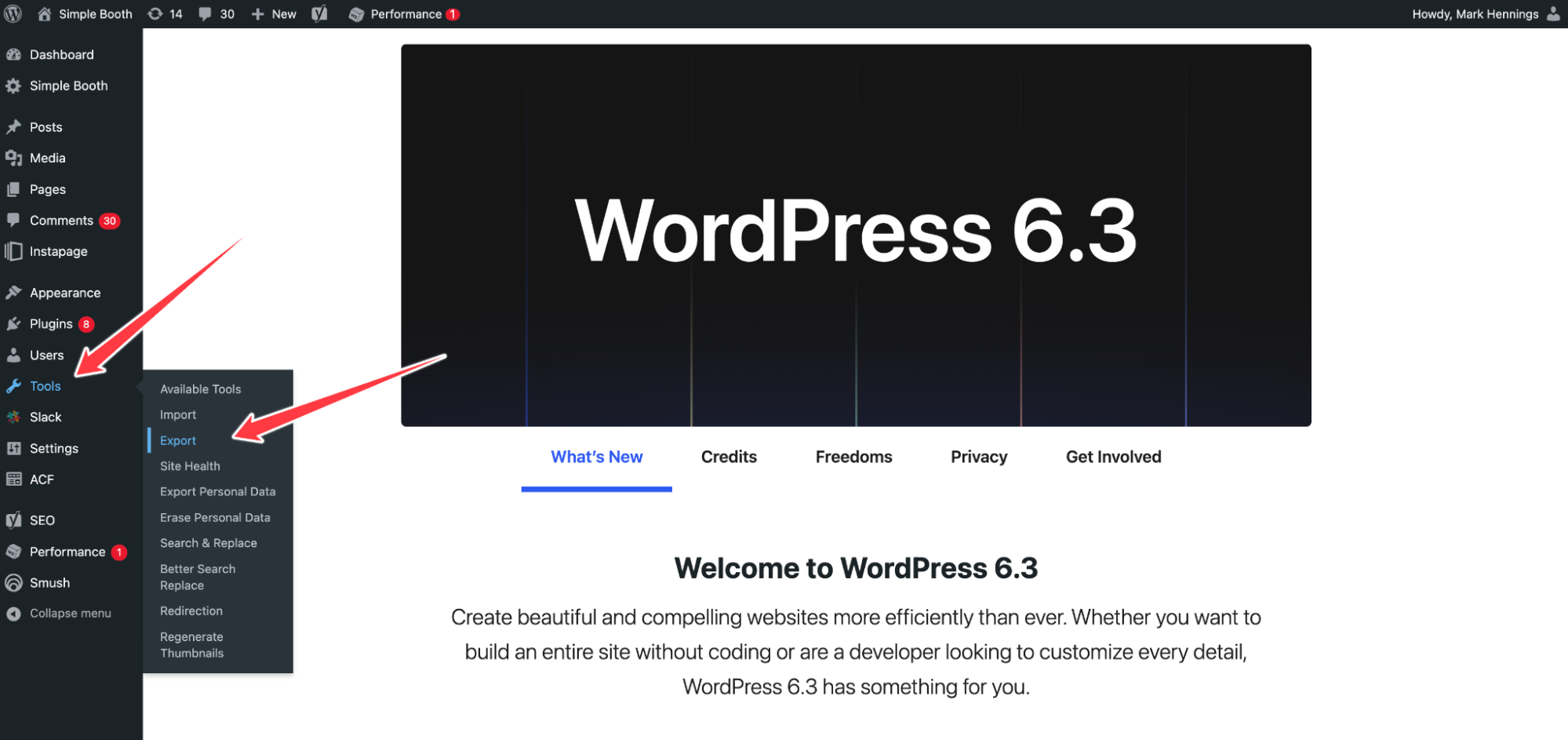The image size is (1568, 740).
Task: Open Performance link in admin bar
Action: [x=406, y=14]
